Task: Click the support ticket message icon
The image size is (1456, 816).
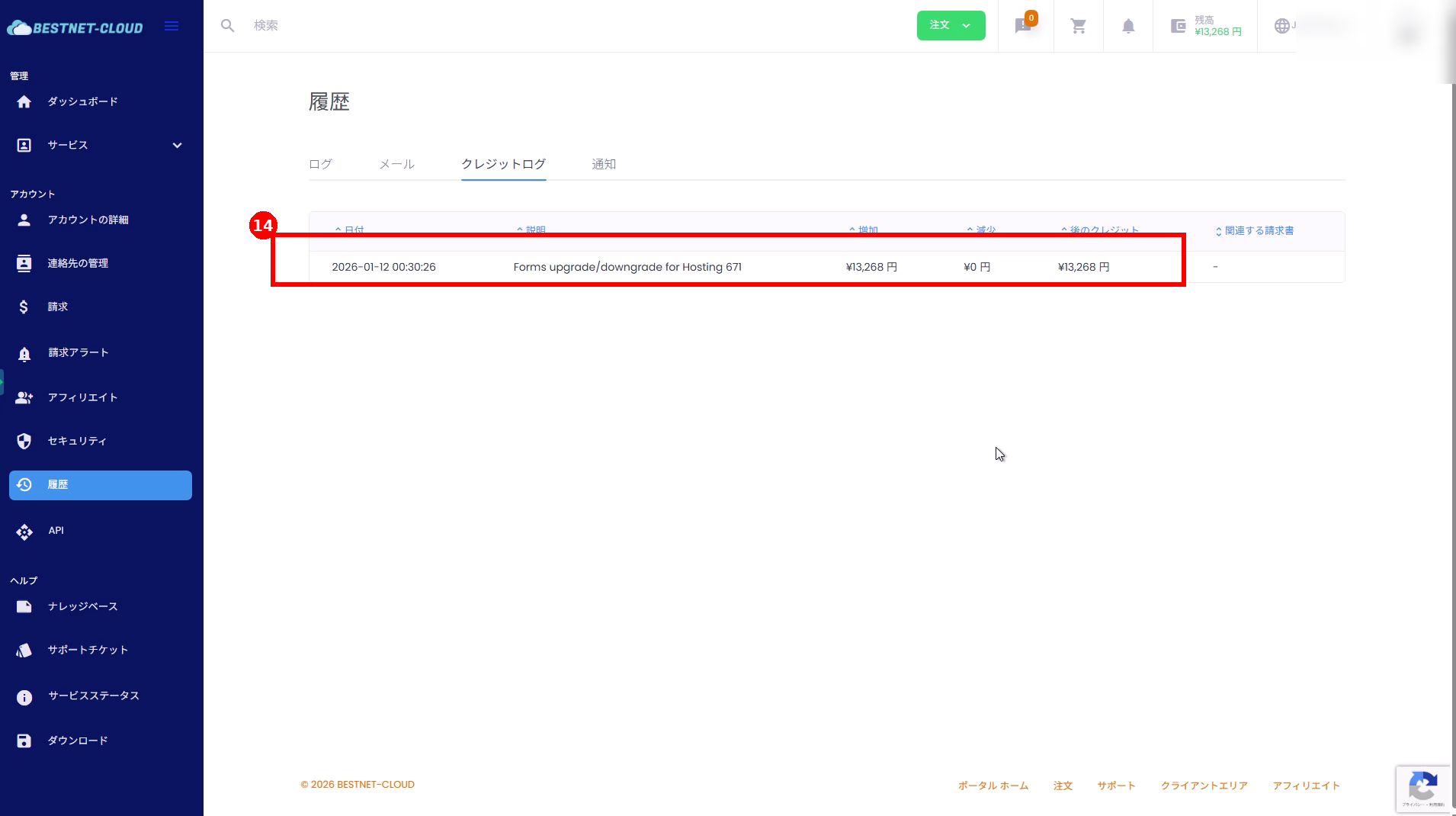Action: [x=1023, y=26]
